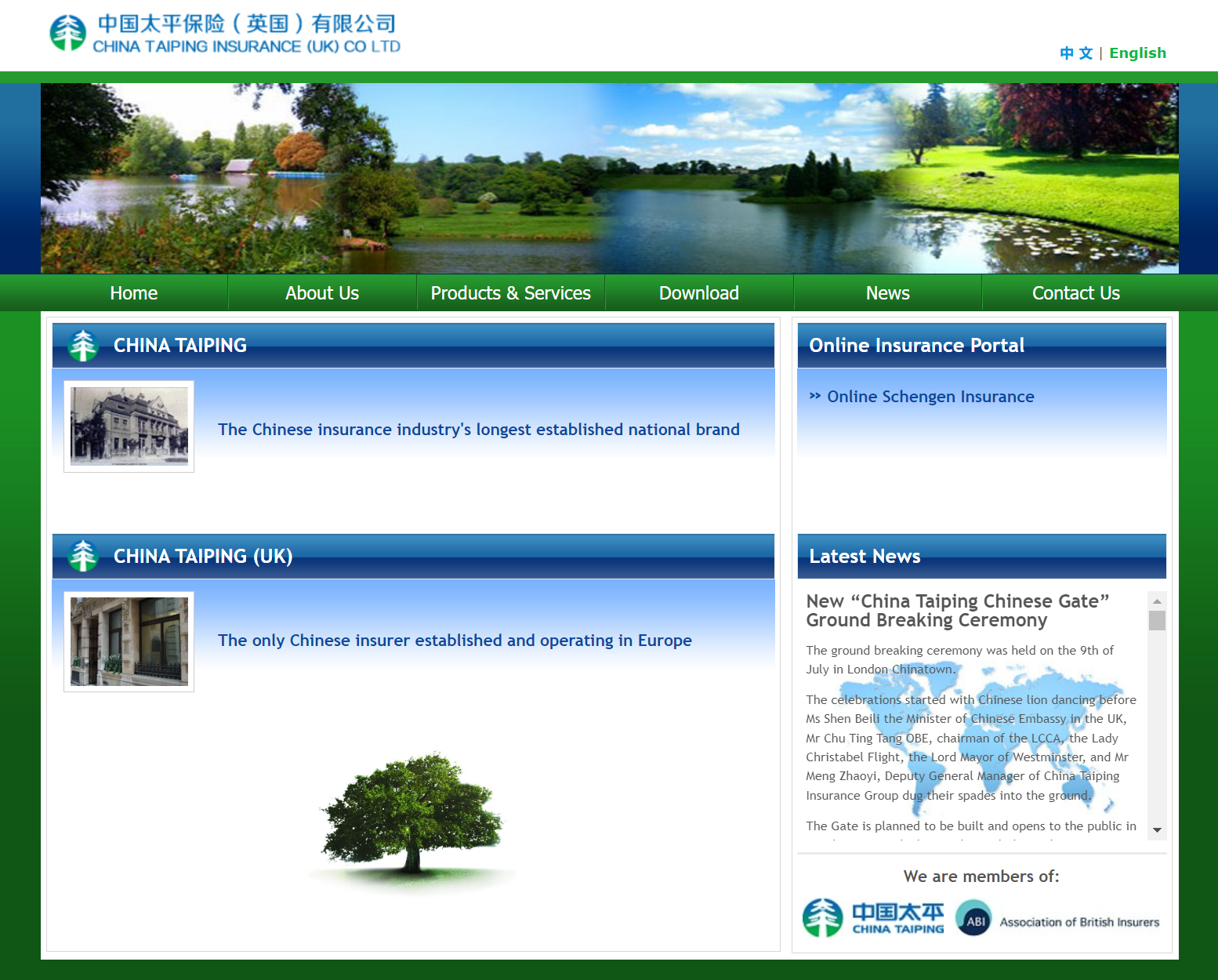Click Association of British Insurers text

tap(1079, 922)
